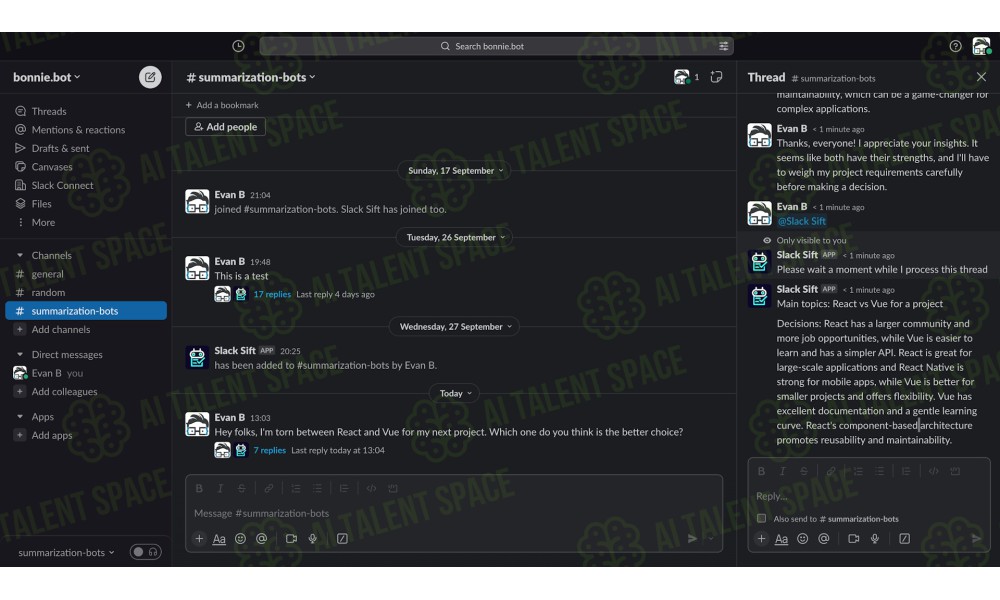This screenshot has height=600, width=1000.
Task: Compose a new message
Action: (x=150, y=77)
